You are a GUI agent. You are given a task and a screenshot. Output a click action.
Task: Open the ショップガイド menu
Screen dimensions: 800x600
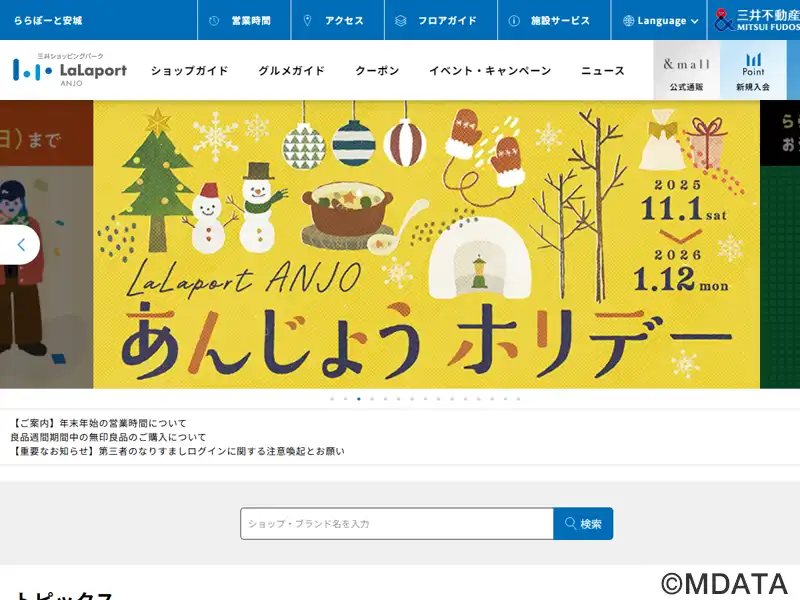click(x=189, y=70)
